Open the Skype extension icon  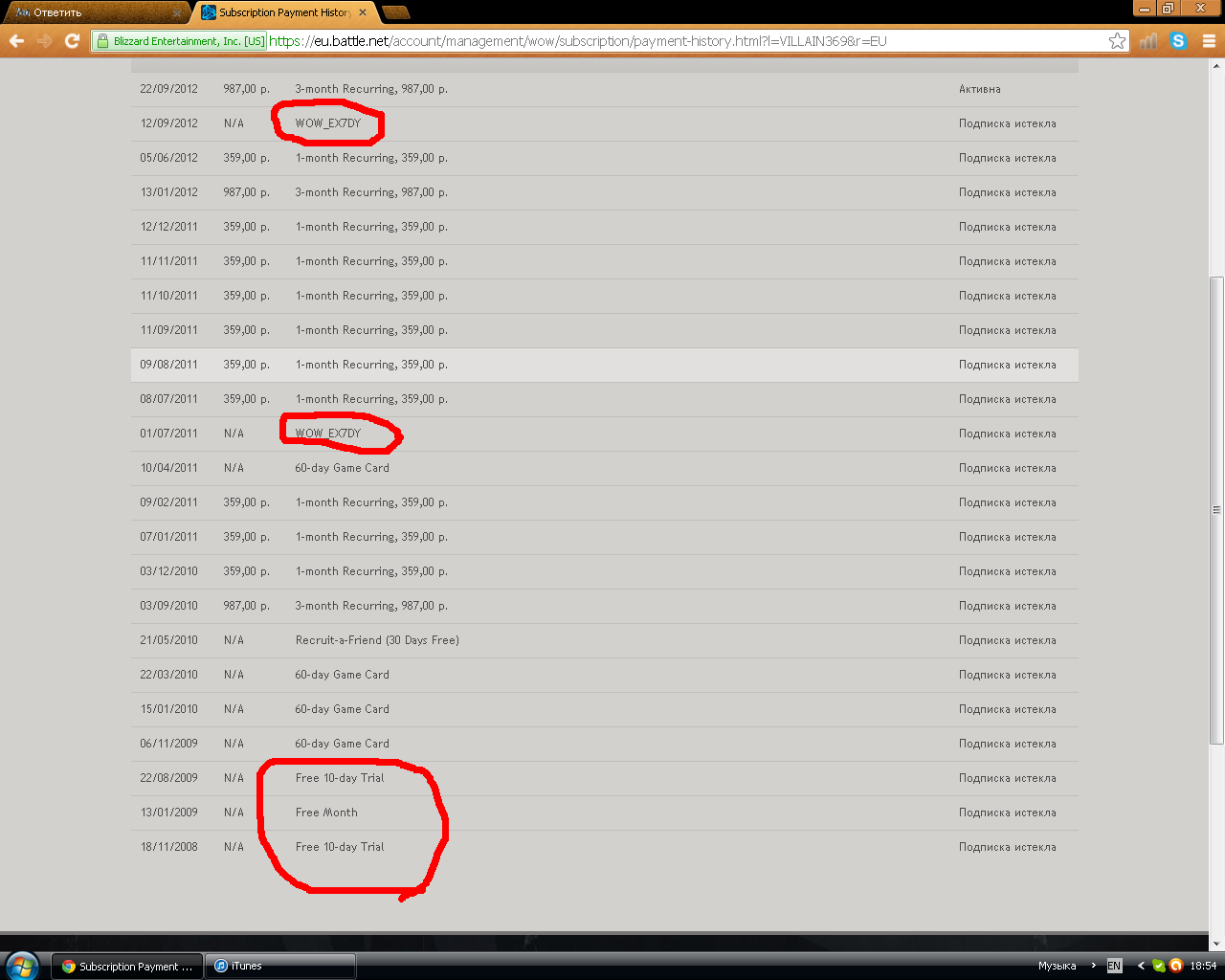1178,41
